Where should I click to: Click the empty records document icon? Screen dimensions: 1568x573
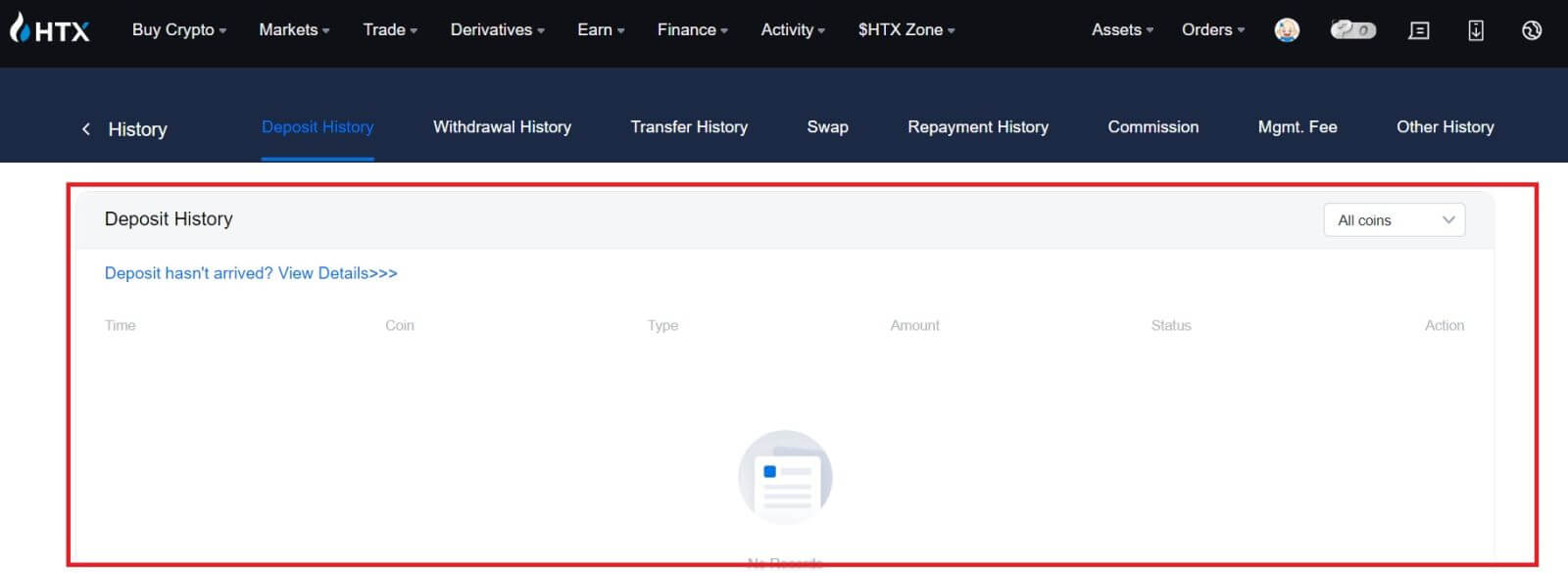click(785, 478)
